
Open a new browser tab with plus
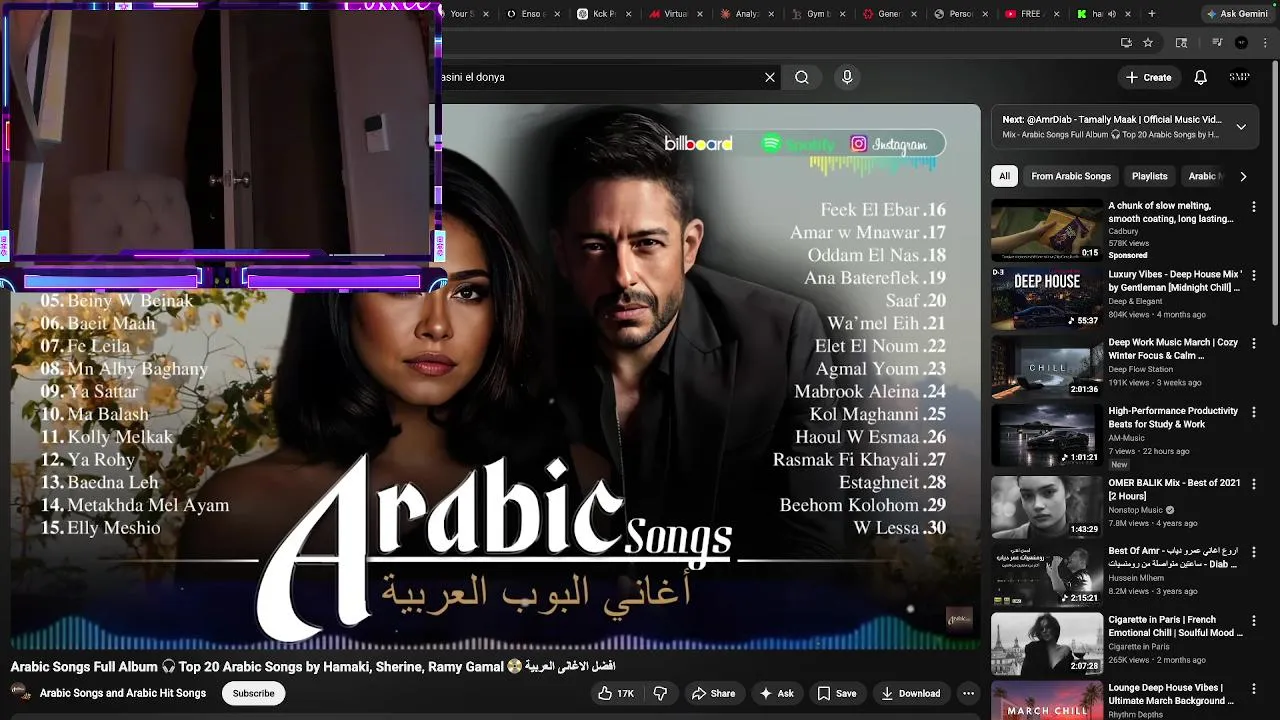pos(1152,14)
